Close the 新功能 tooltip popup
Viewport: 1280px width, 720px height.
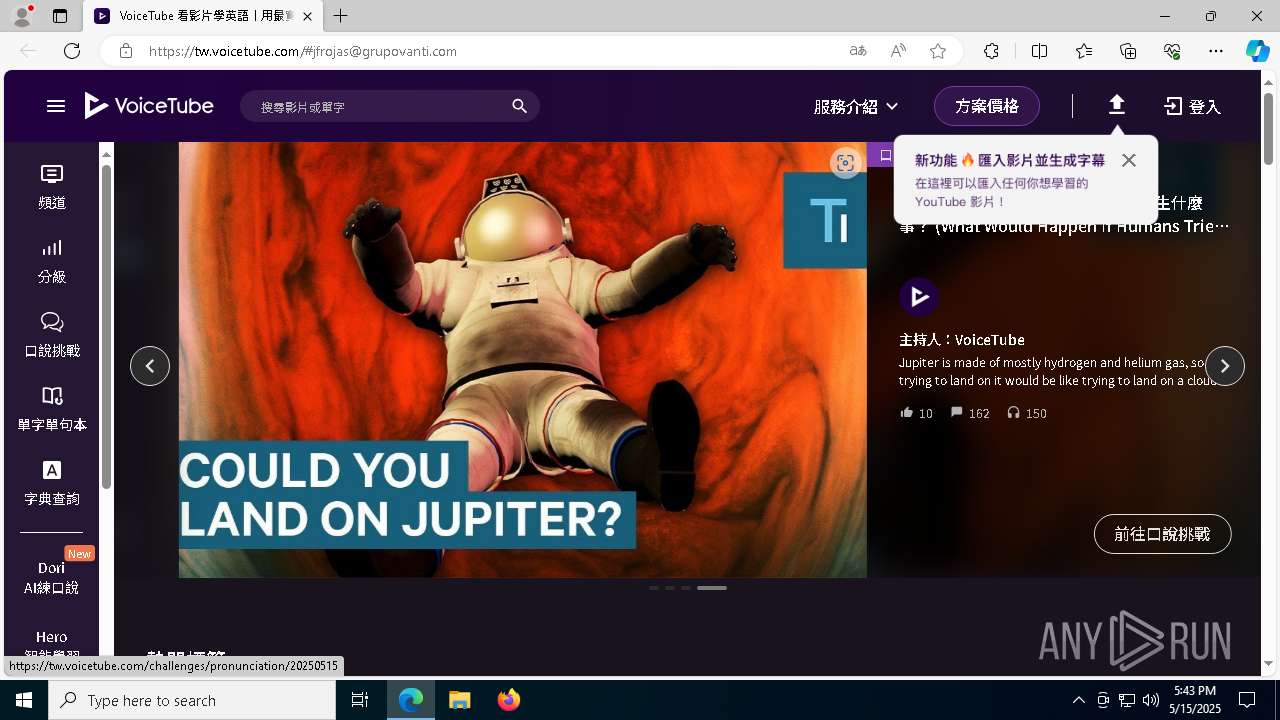[x=1129, y=160]
